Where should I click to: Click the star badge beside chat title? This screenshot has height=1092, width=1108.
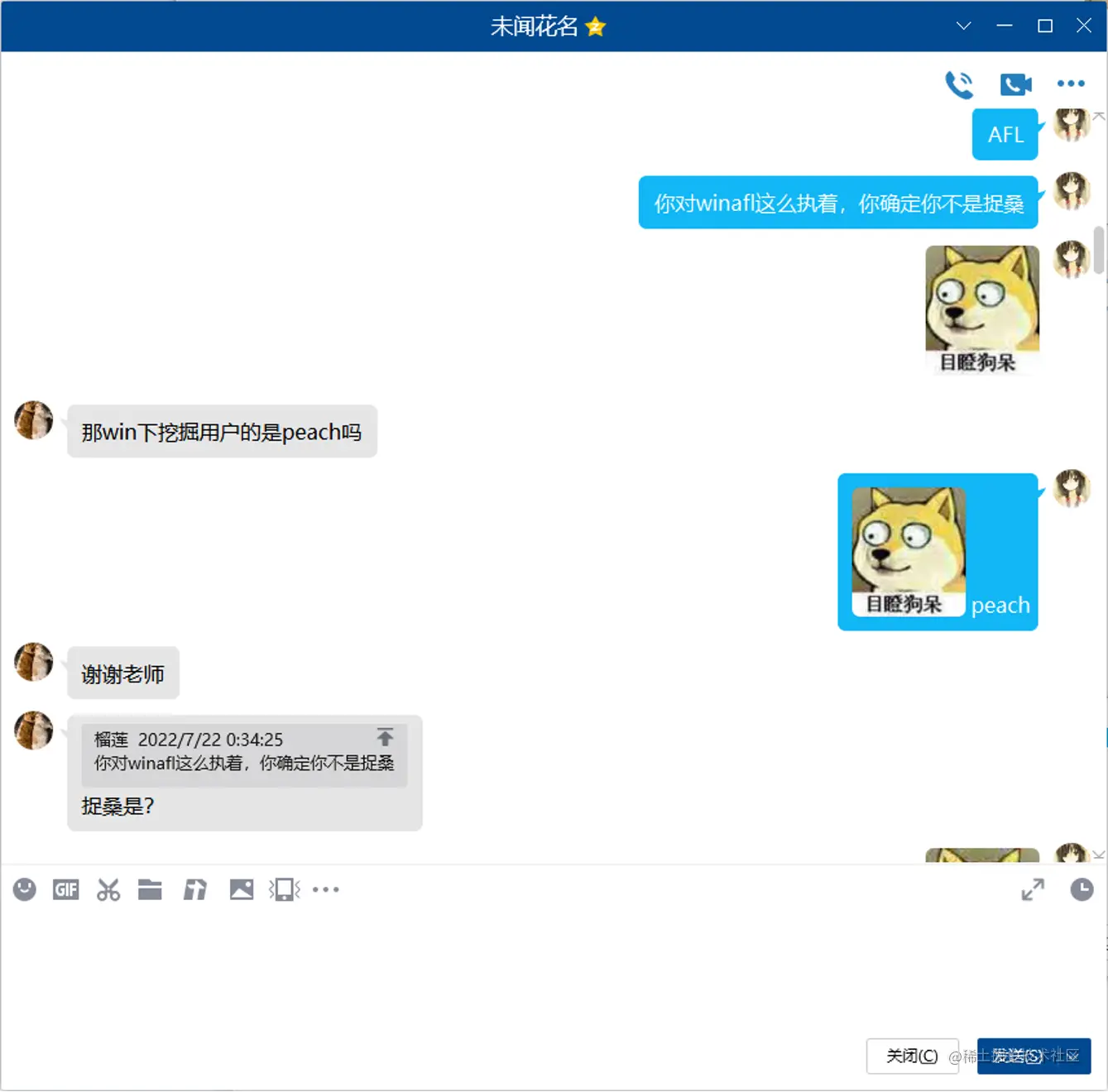[x=595, y=26]
